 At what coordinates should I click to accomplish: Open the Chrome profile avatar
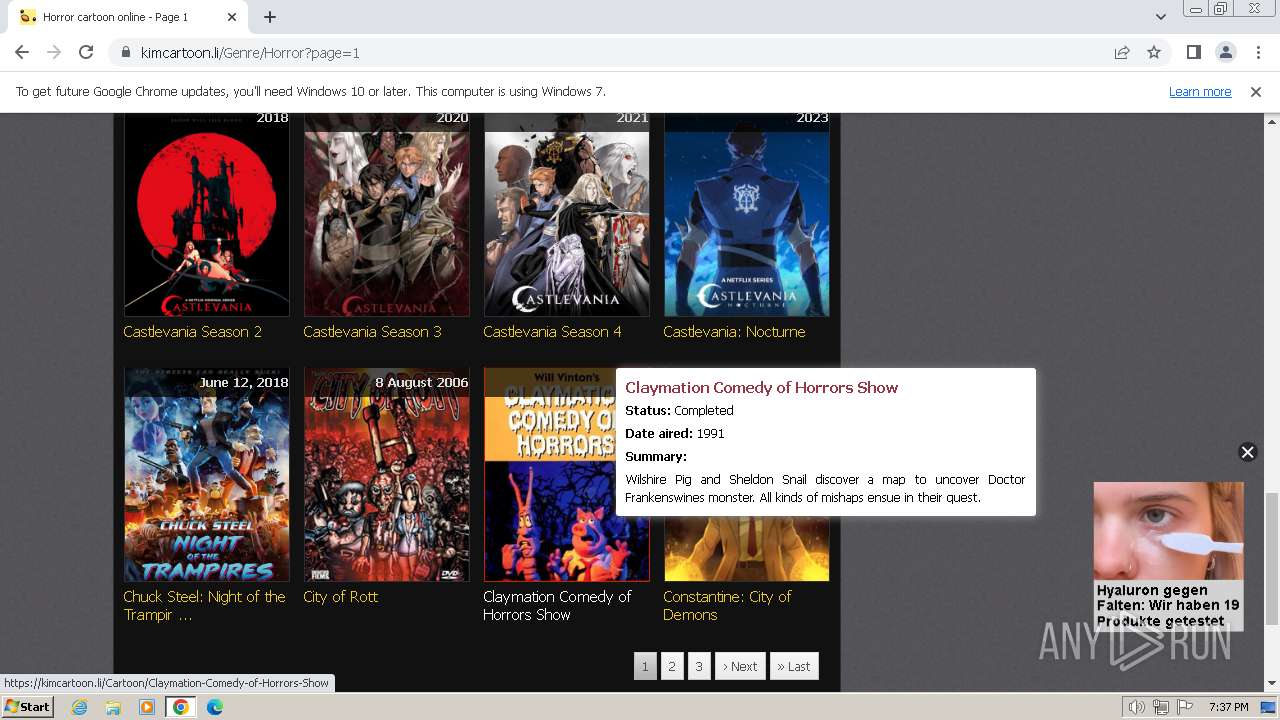click(1225, 53)
